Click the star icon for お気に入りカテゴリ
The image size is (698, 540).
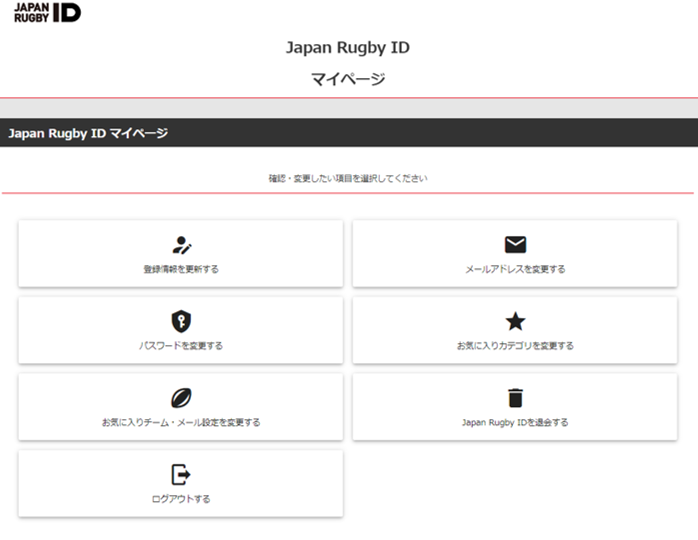pos(515,321)
